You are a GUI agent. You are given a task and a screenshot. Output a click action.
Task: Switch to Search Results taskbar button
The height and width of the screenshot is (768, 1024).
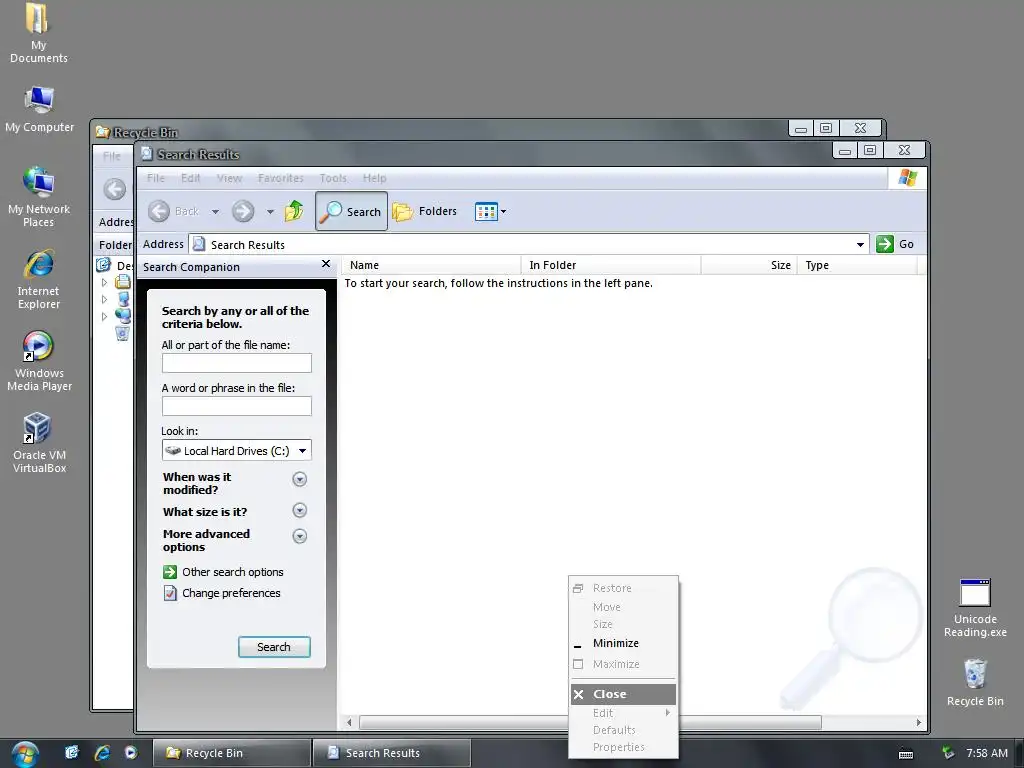tap(391, 753)
